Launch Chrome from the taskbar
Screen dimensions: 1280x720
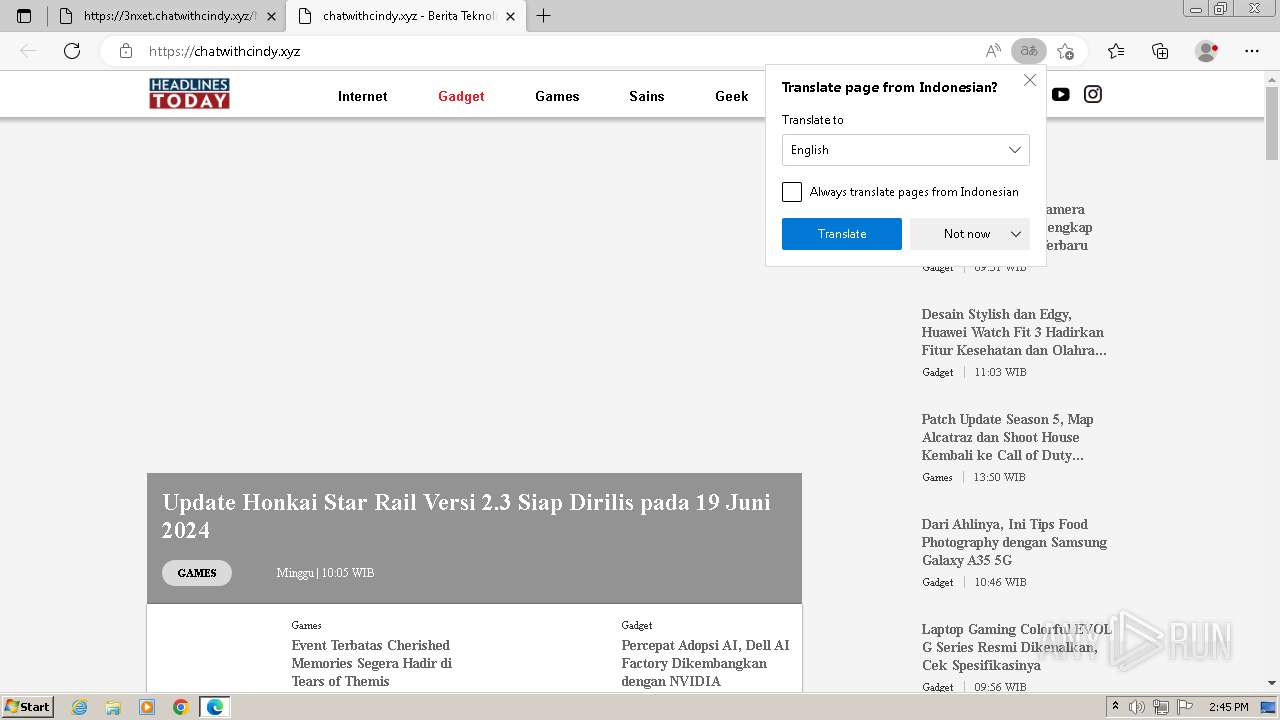click(181, 707)
